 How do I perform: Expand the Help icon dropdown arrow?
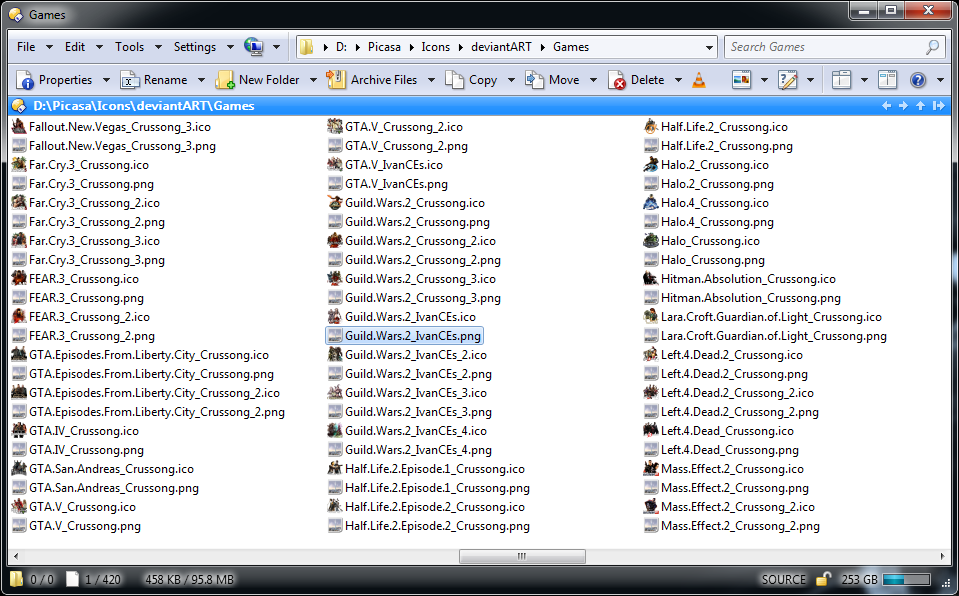click(x=940, y=80)
